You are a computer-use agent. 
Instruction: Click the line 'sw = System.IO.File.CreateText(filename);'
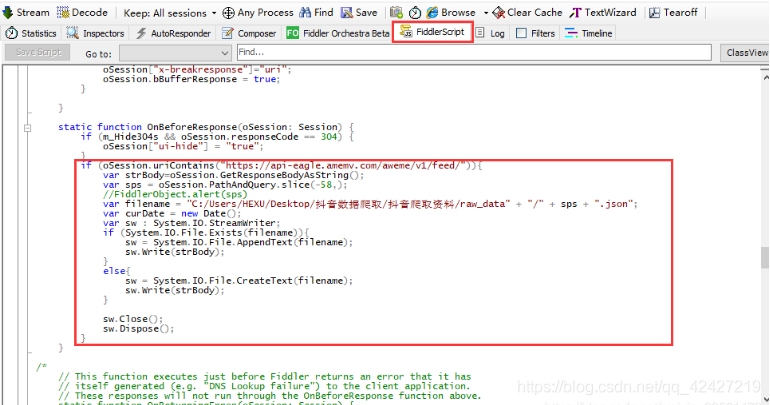pyautogui.click(x=239, y=281)
